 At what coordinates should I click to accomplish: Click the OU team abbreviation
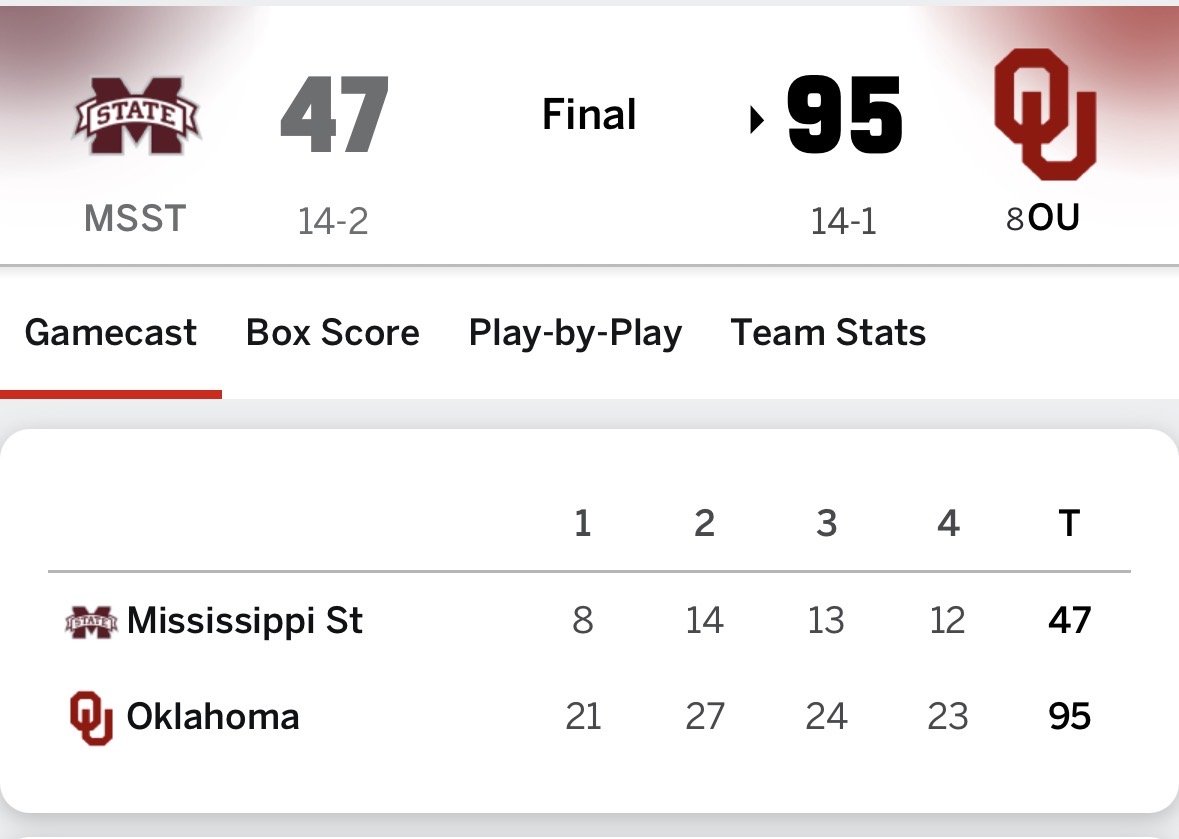1054,218
